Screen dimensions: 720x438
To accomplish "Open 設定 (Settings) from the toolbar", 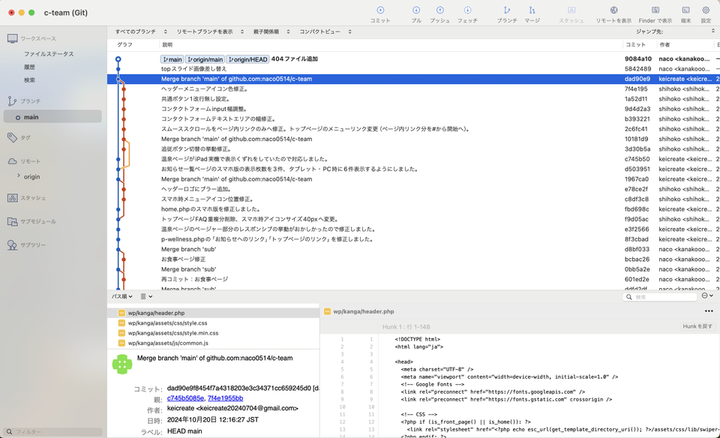I will 706,11.
